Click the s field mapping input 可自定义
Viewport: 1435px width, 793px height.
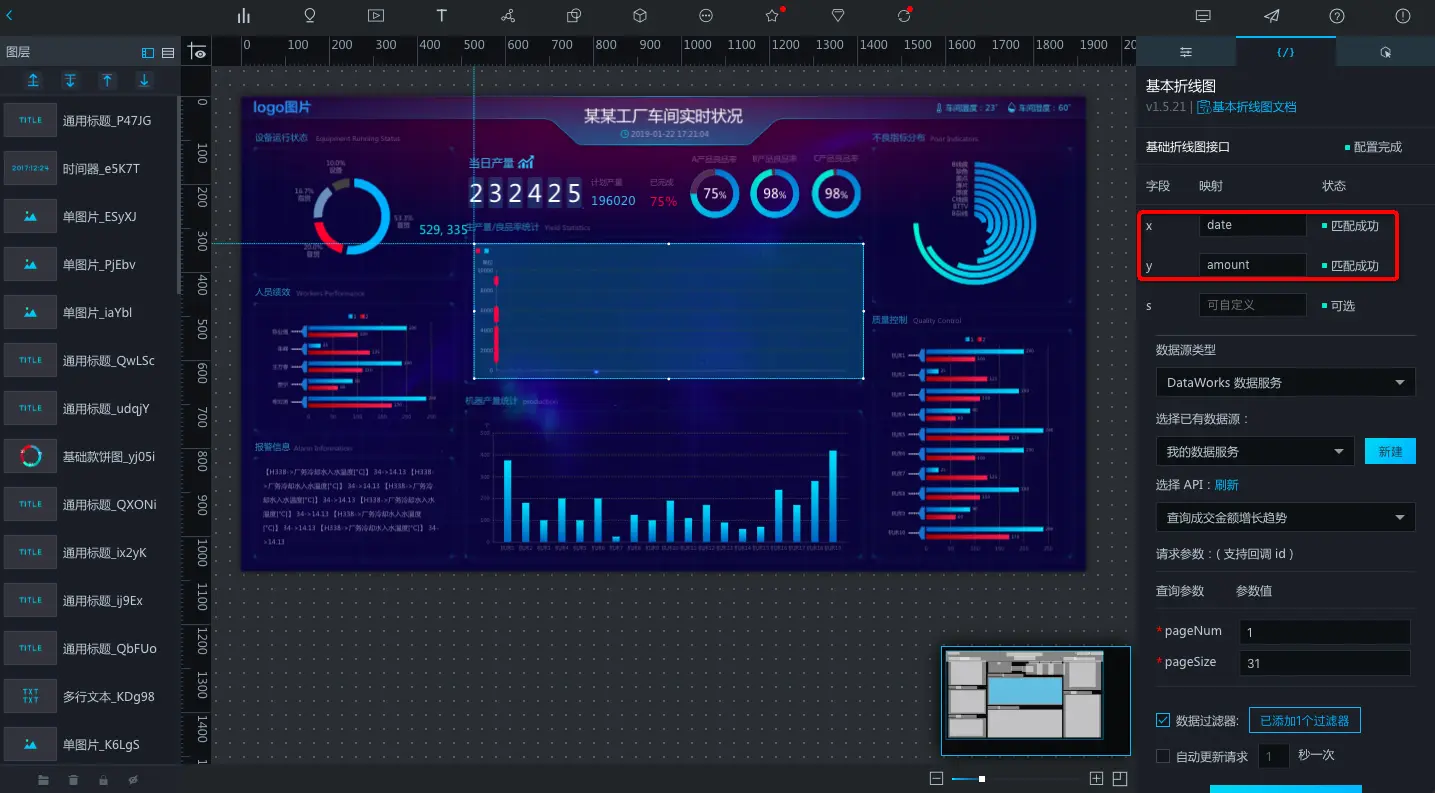click(x=1253, y=305)
